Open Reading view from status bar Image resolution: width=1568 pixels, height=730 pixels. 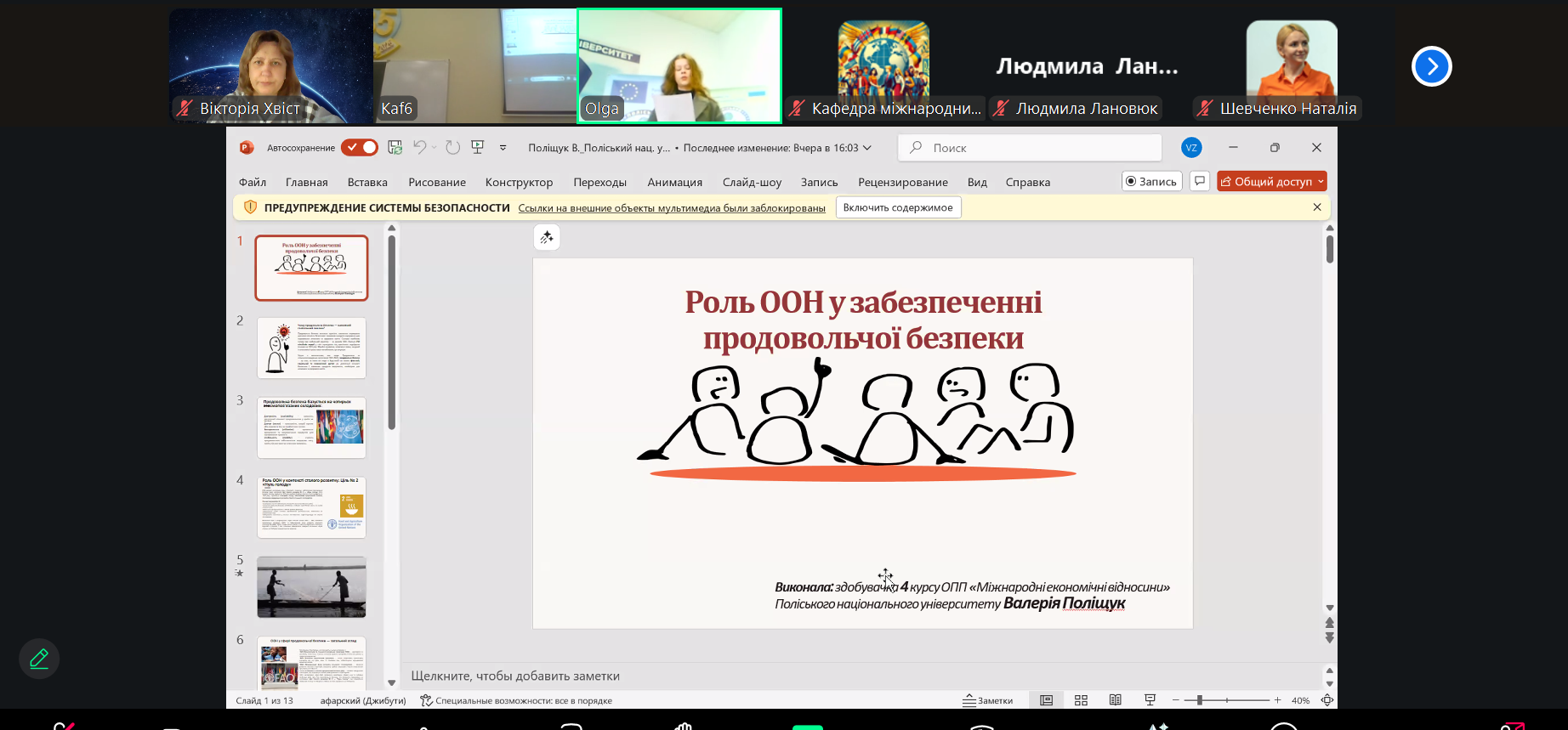click(1115, 700)
